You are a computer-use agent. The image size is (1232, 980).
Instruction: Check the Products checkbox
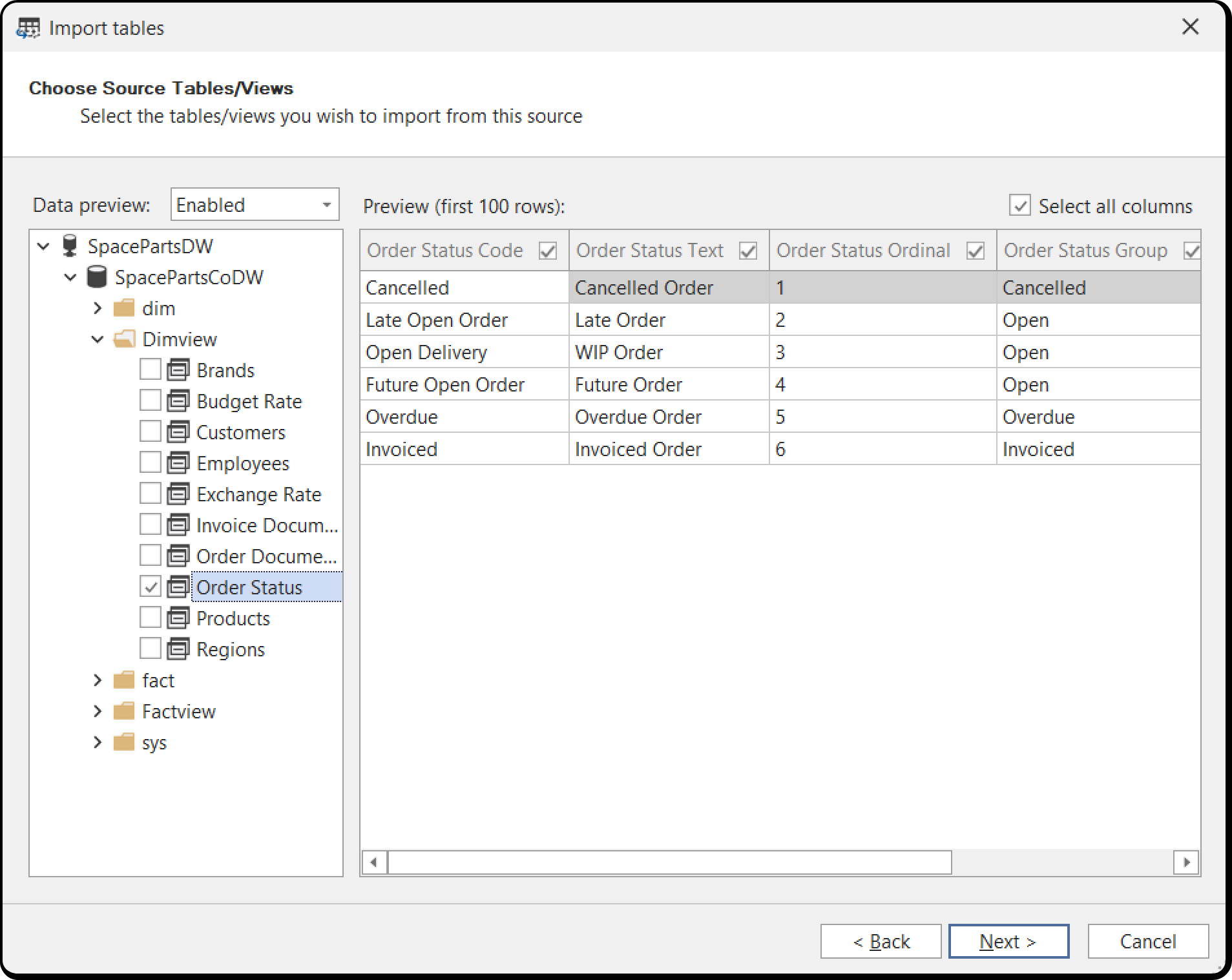[x=151, y=618]
